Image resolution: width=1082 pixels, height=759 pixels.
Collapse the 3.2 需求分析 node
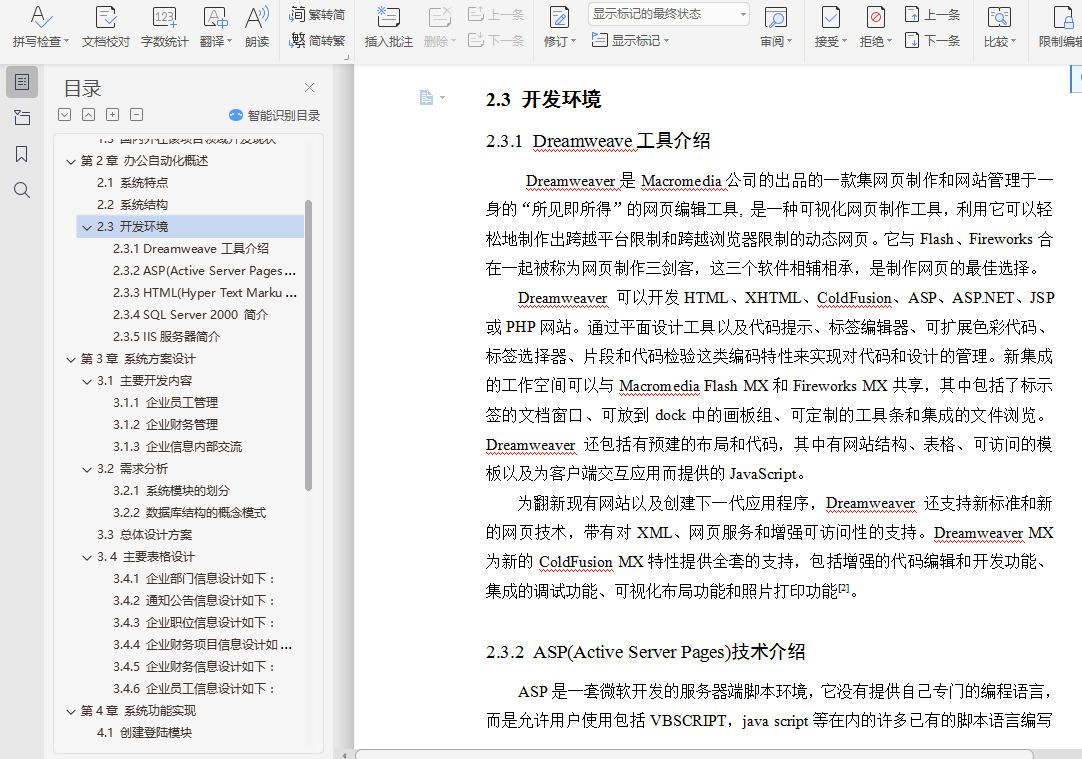87,470
